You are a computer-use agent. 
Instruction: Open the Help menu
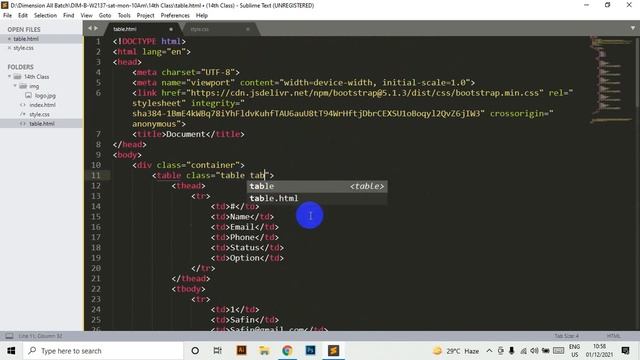point(202,16)
